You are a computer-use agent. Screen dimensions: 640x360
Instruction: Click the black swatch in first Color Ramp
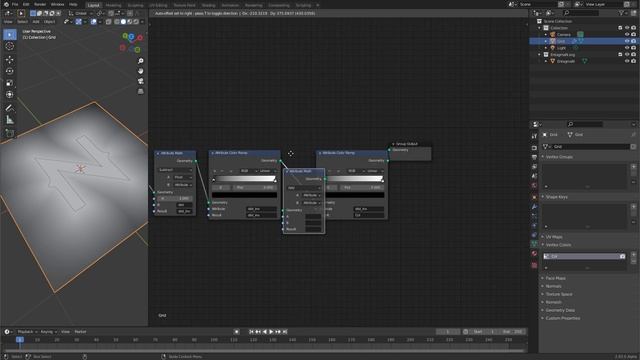pos(244,195)
